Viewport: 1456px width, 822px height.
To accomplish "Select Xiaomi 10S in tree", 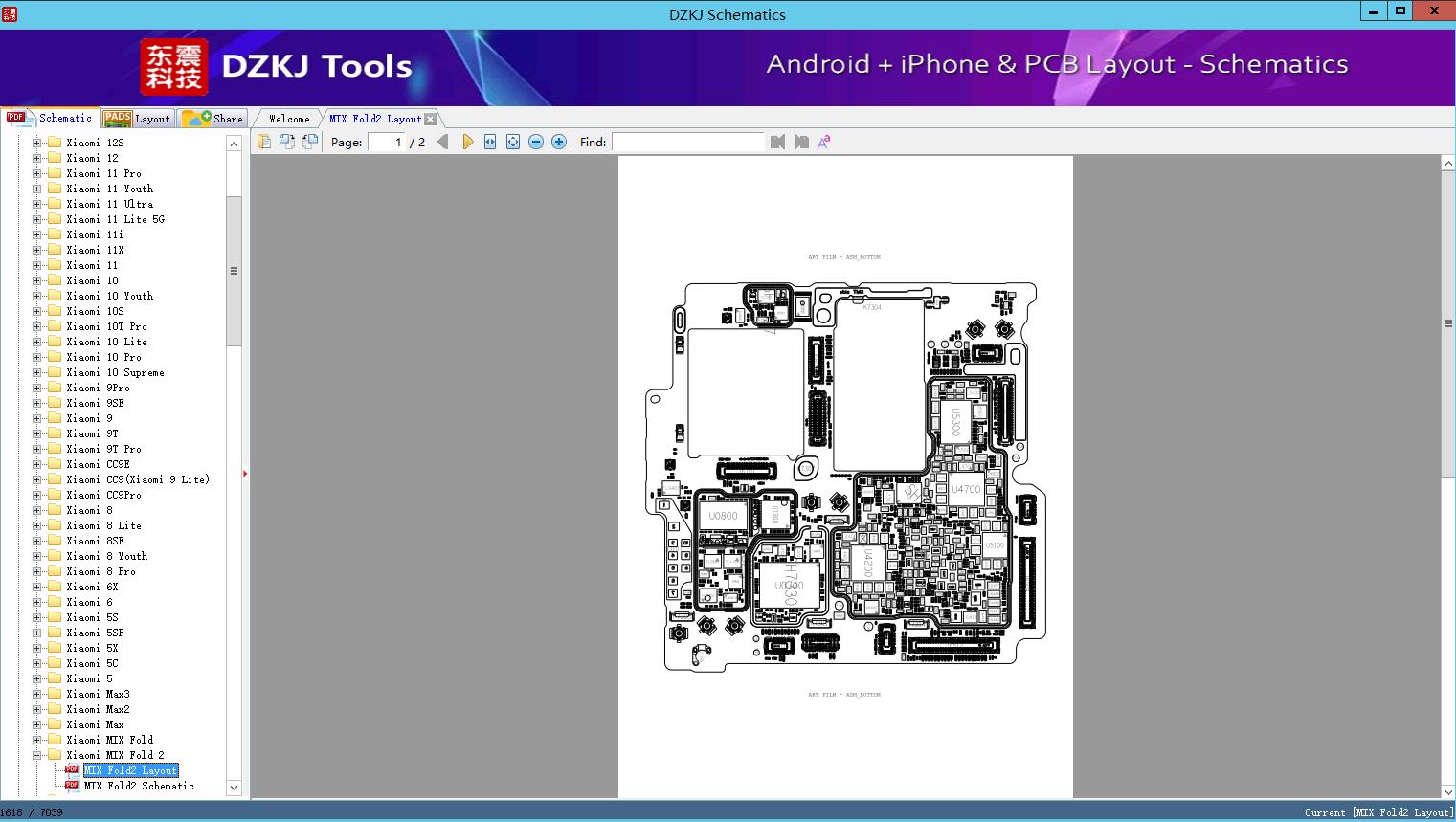I will (95, 311).
